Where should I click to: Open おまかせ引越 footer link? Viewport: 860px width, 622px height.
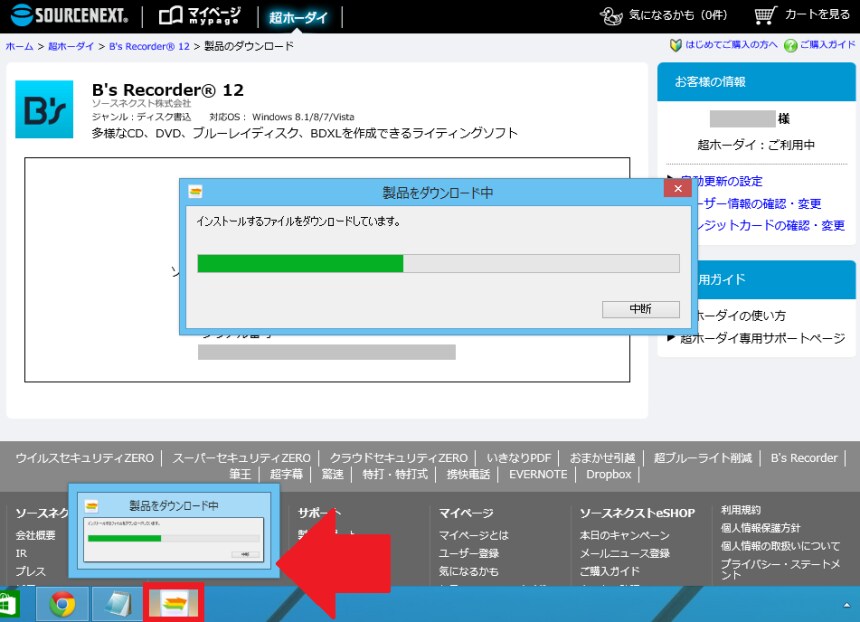pos(602,458)
